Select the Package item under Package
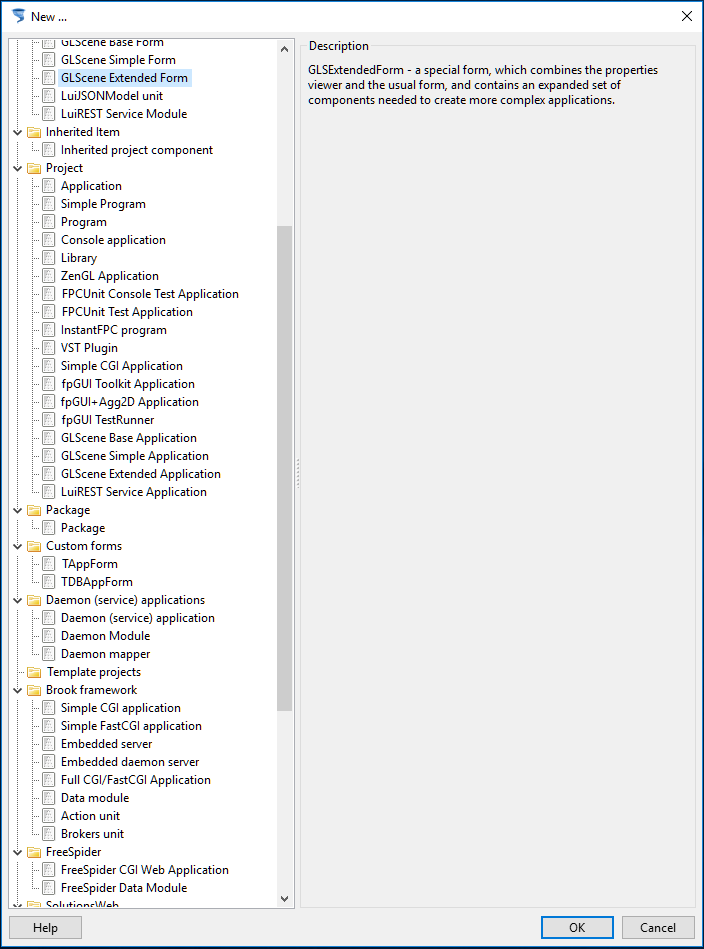 (83, 528)
